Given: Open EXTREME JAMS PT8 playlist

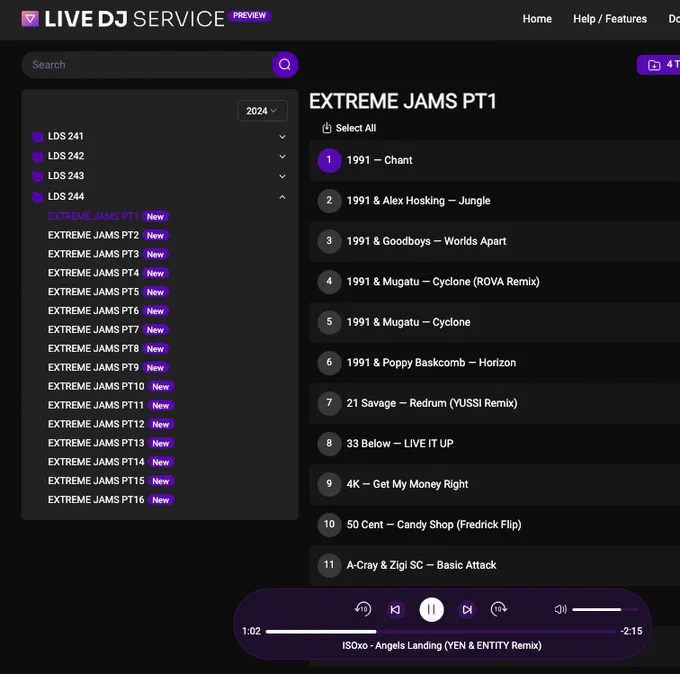Looking at the screenshot, I should (x=93, y=349).
